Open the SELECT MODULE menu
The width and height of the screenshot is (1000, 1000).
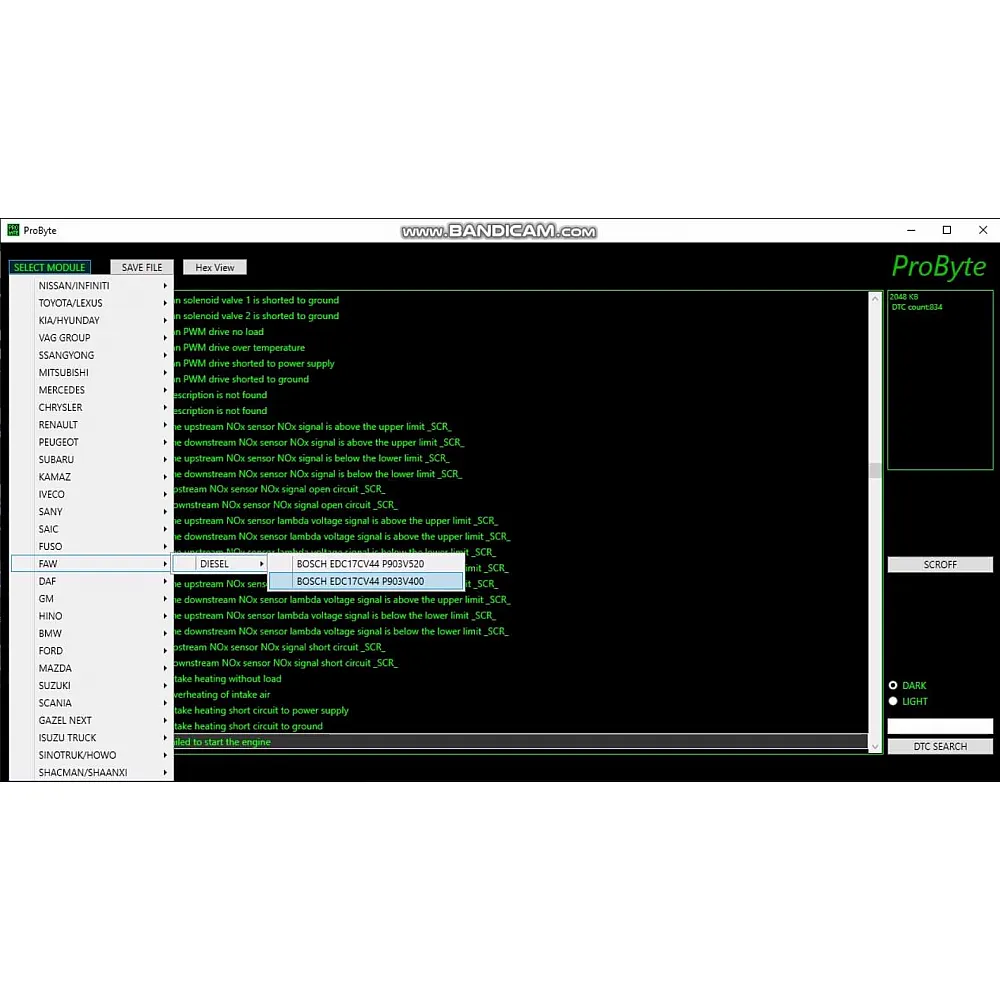click(50, 267)
